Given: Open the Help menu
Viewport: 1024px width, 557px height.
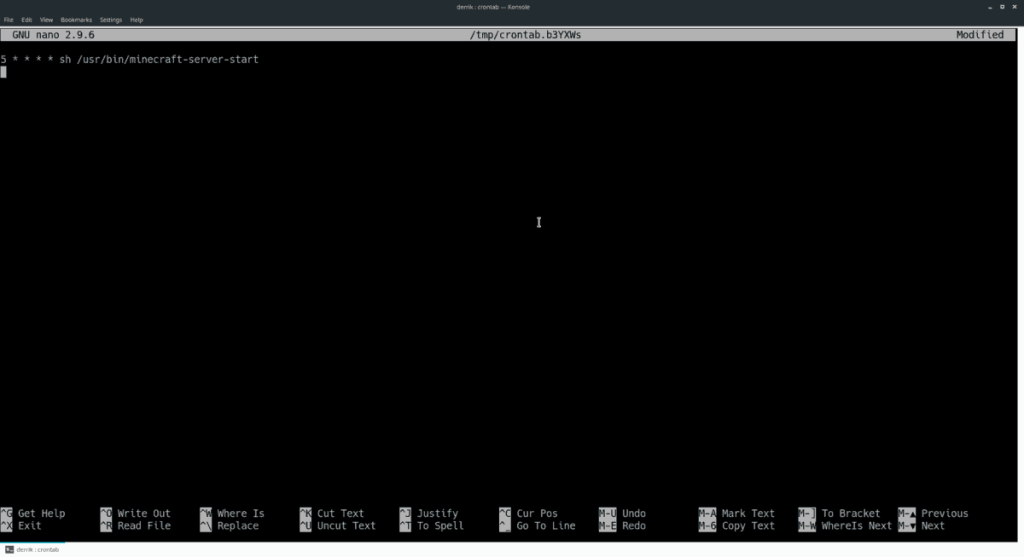Looking at the screenshot, I should (137, 20).
